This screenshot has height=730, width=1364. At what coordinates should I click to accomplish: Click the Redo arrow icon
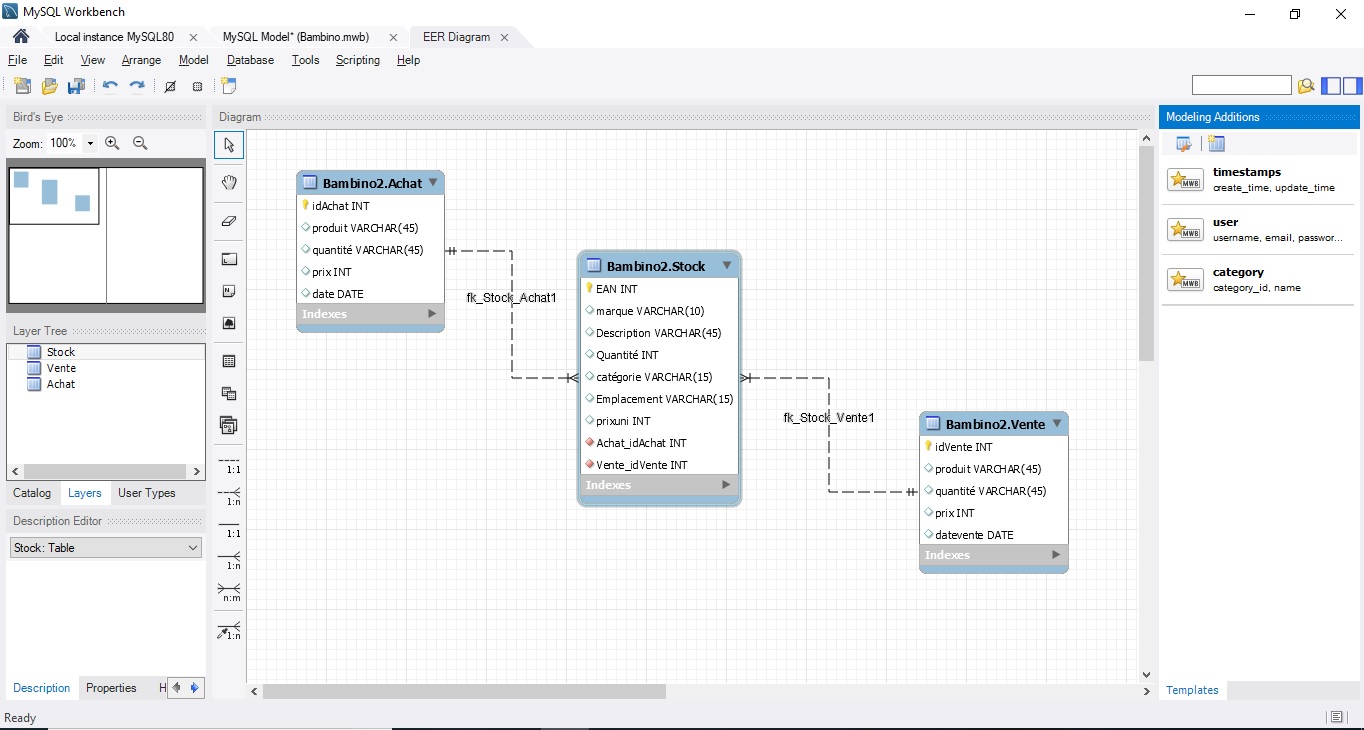pyautogui.click(x=137, y=86)
